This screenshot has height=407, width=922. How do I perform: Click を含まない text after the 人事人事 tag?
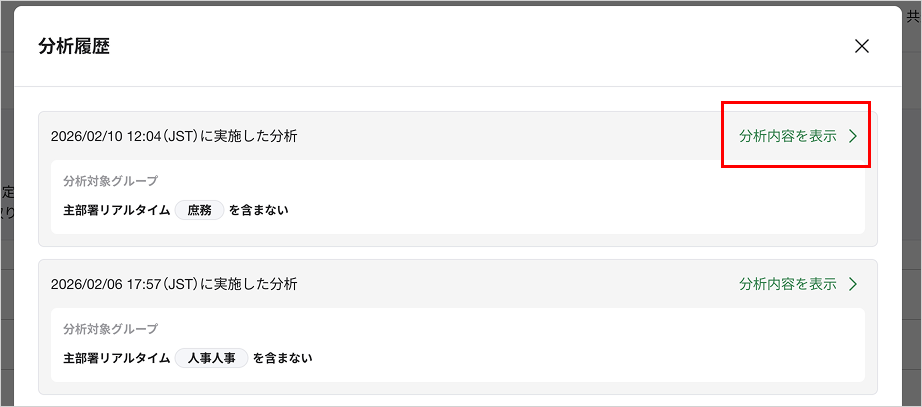(283, 358)
